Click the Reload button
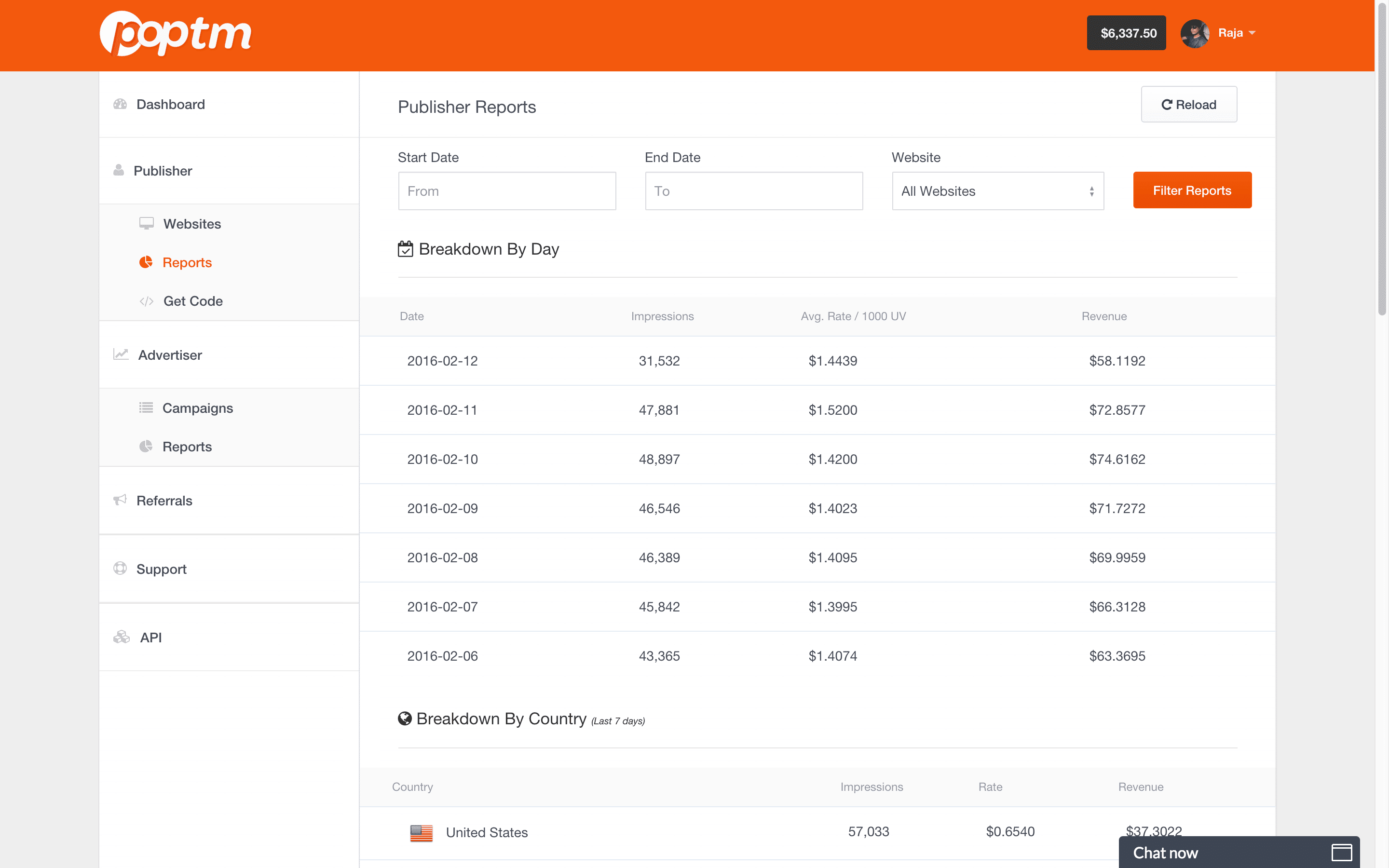 (x=1188, y=104)
